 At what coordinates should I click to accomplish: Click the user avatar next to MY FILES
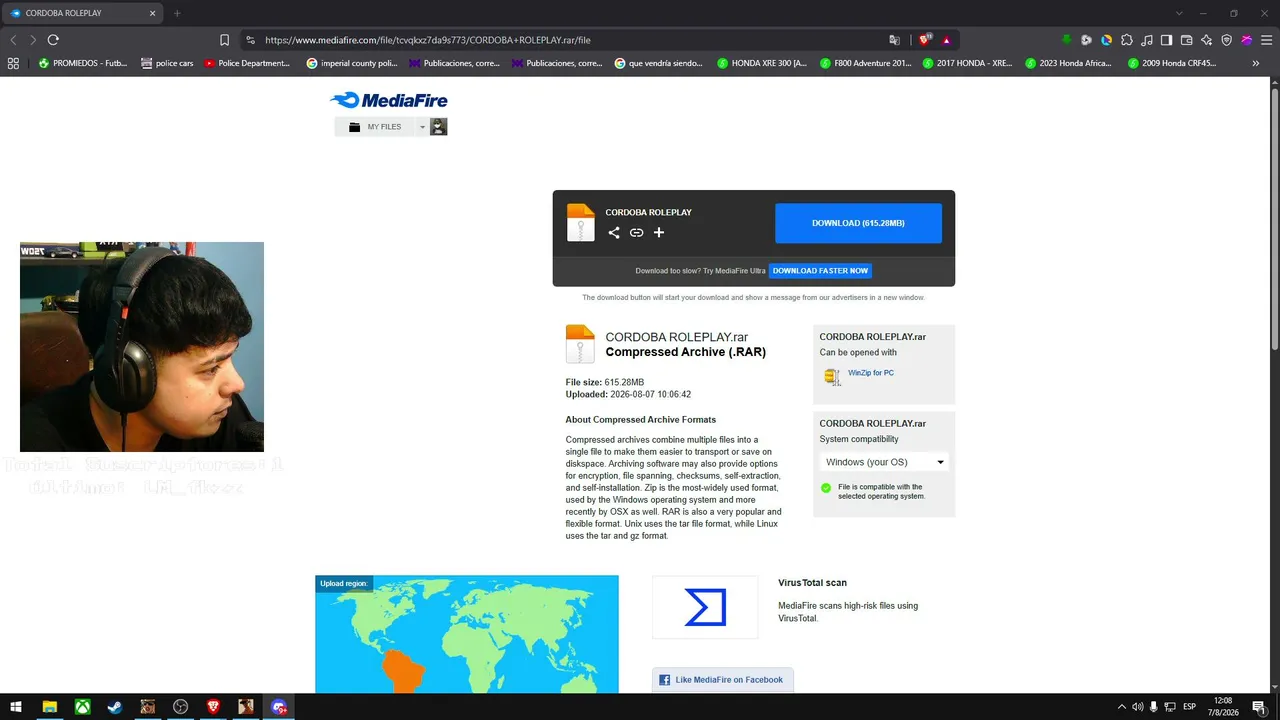(438, 127)
